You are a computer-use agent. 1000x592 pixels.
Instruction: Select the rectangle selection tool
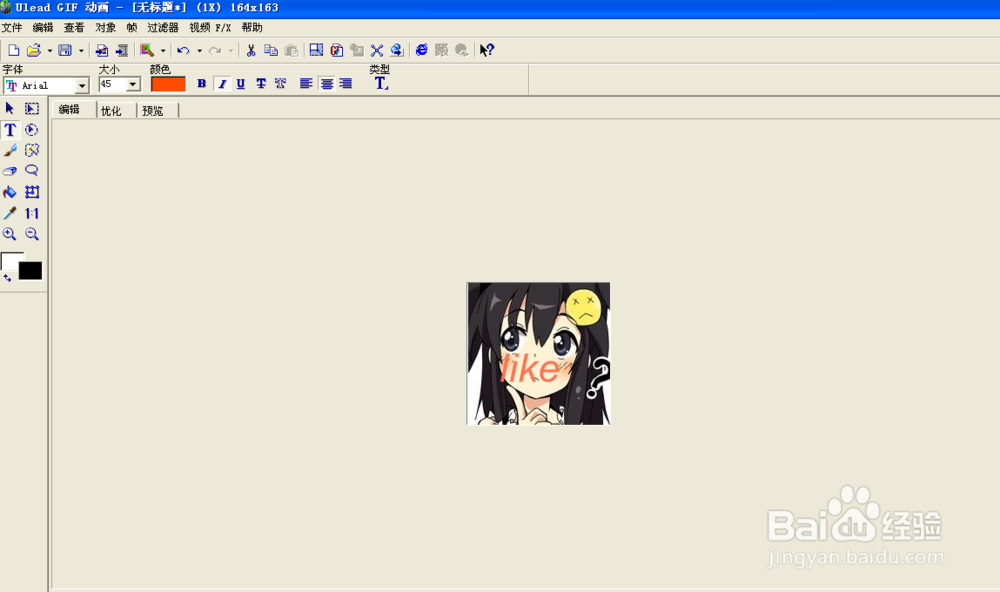click(x=31, y=108)
